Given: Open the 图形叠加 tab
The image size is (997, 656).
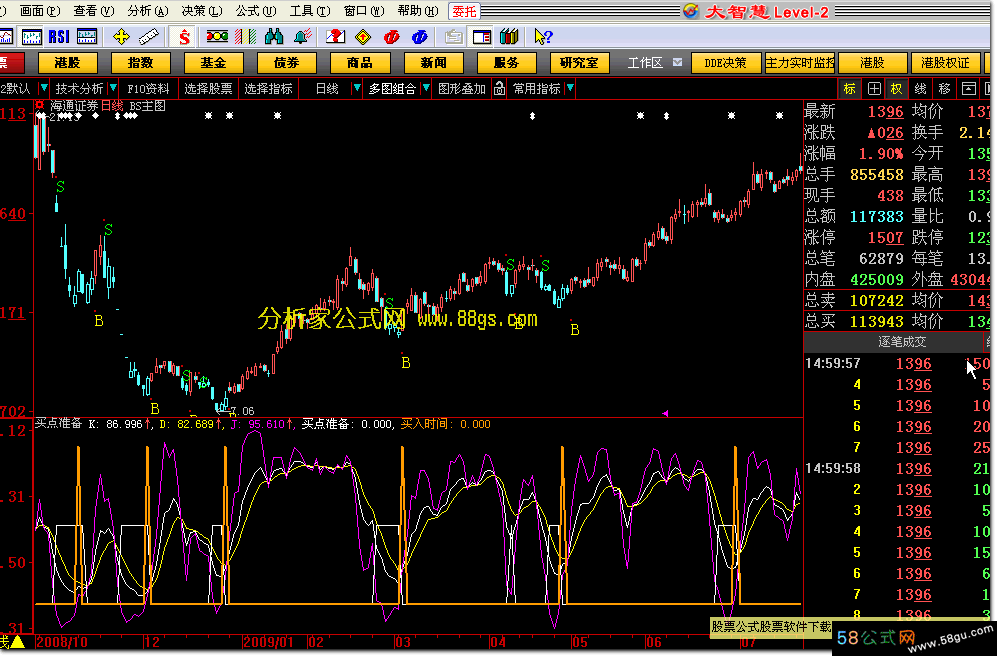Looking at the screenshot, I should click(x=462, y=88).
